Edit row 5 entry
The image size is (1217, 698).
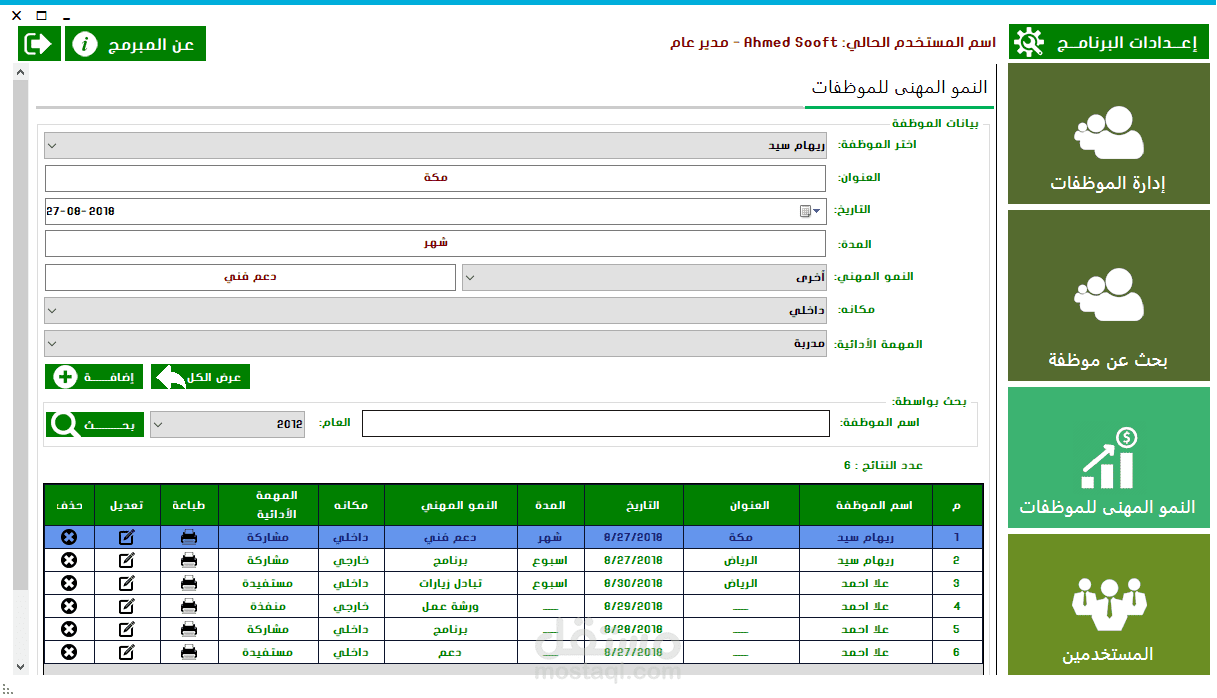127,629
